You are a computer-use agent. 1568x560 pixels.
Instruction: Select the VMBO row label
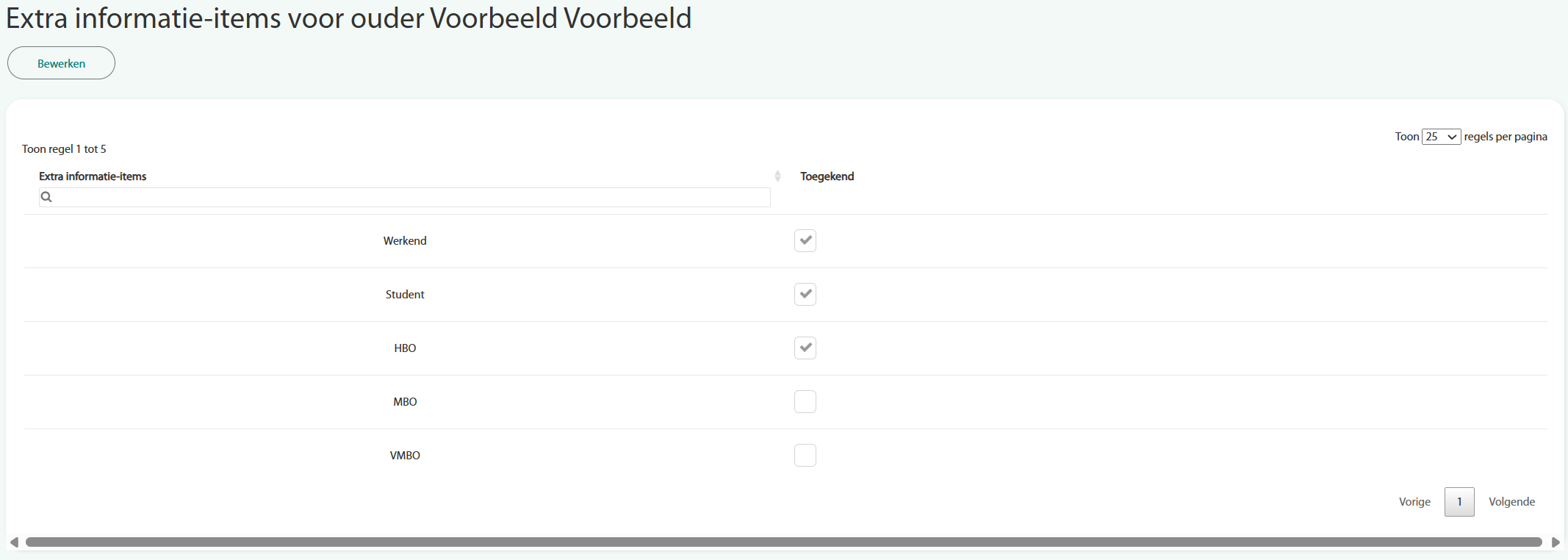coord(405,456)
